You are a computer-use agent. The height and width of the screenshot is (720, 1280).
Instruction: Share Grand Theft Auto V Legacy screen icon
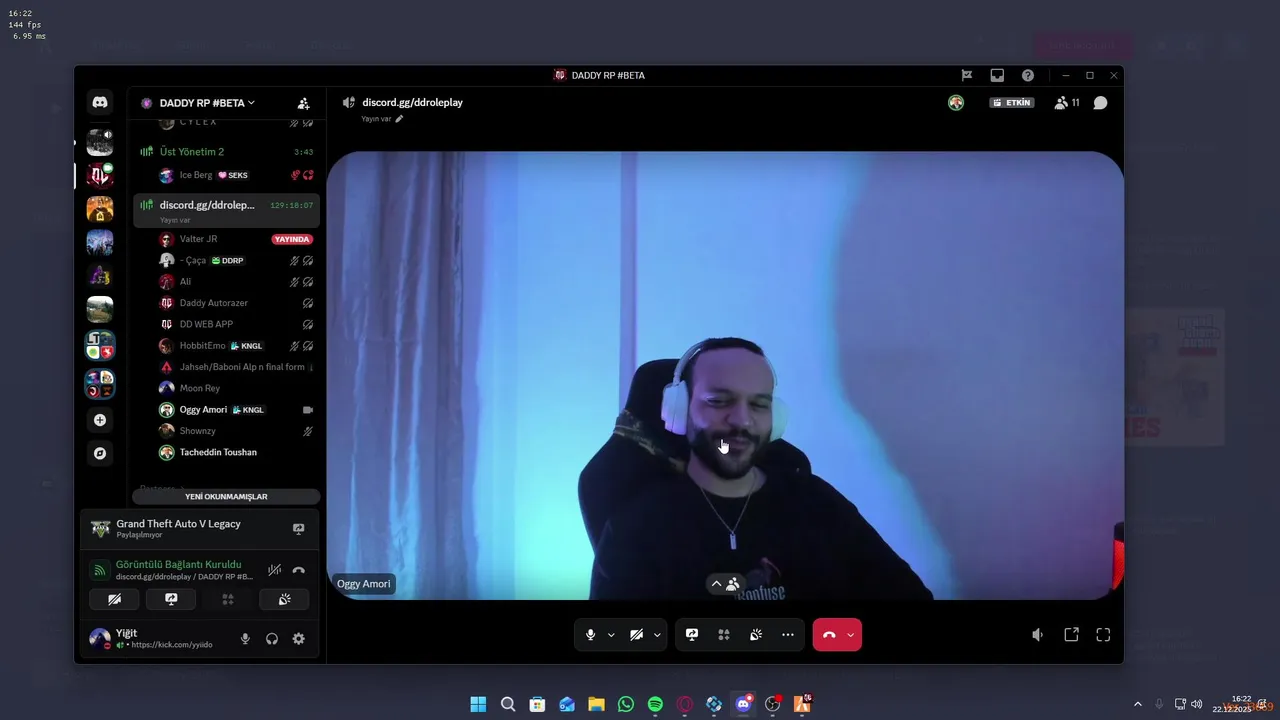click(298, 529)
